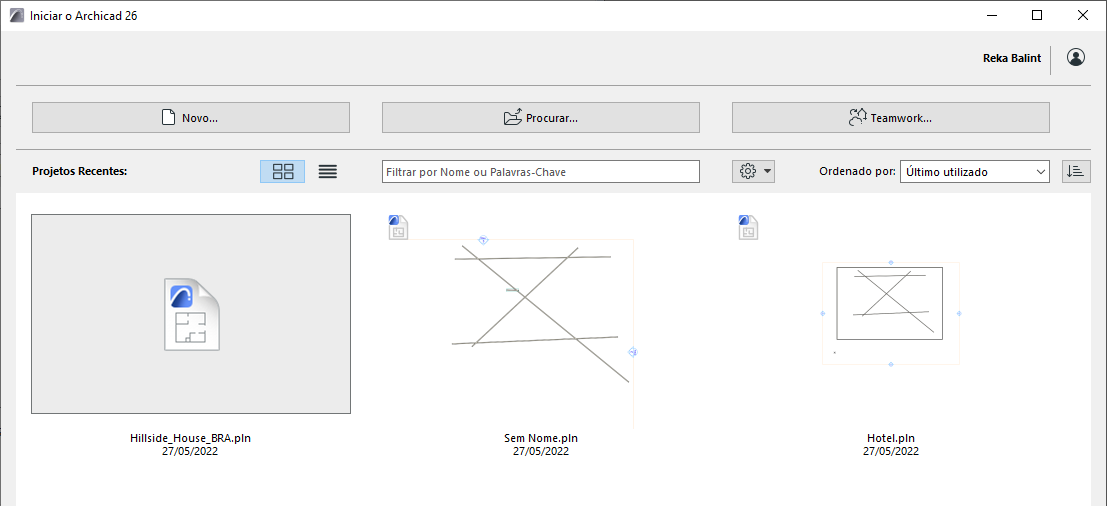The height and width of the screenshot is (506, 1107).
Task: Focus the Filtrar por Nome ou Palavras-Chave field
Action: click(x=541, y=171)
